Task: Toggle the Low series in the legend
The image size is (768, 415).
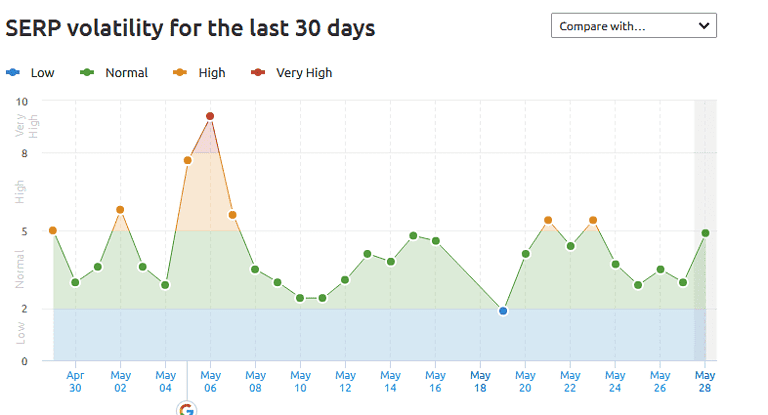Action: click(x=31, y=73)
